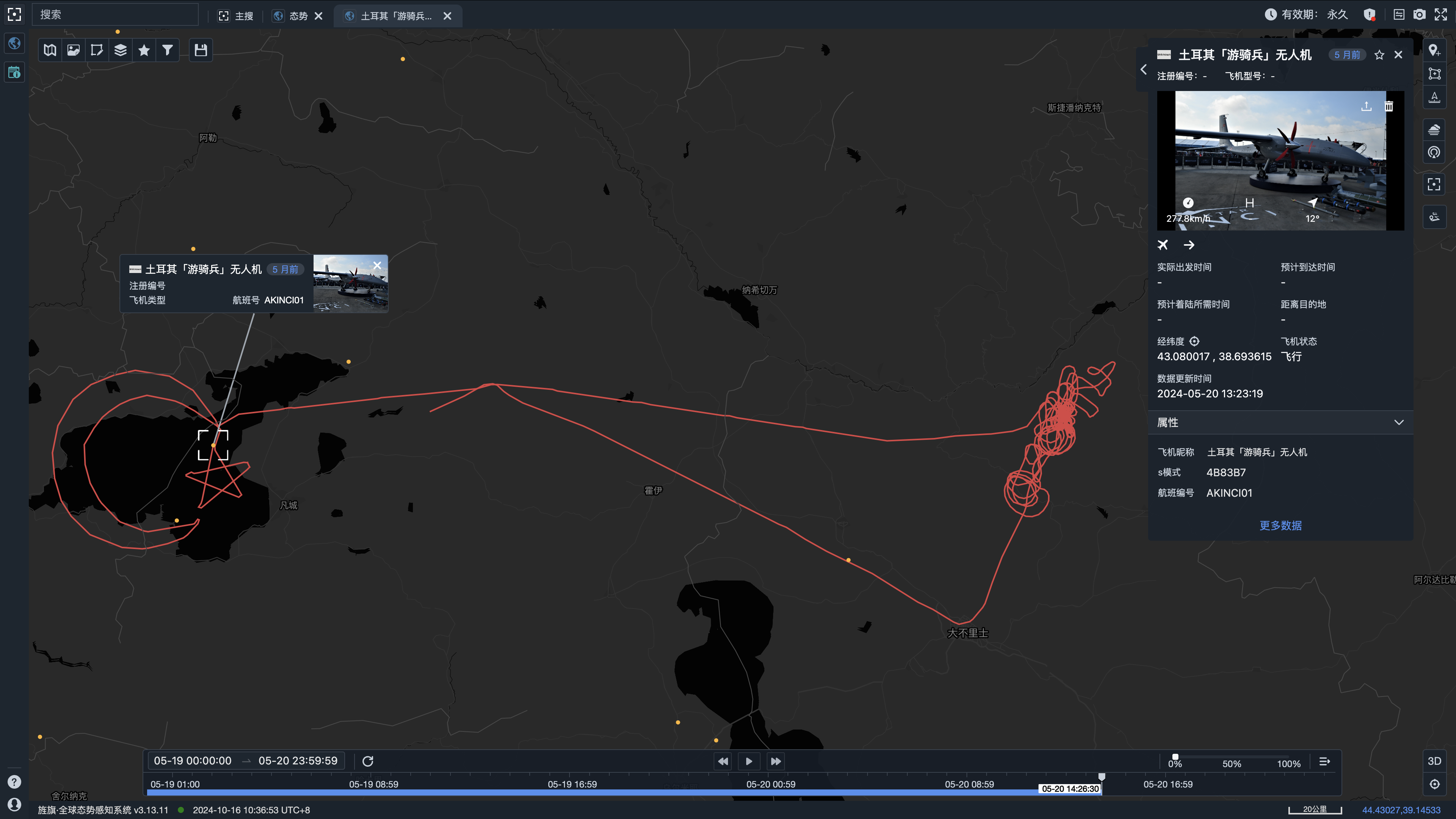Screen dimensions: 1456x819
Task: Click the star favorites toolbar icon
Action: click(x=144, y=50)
